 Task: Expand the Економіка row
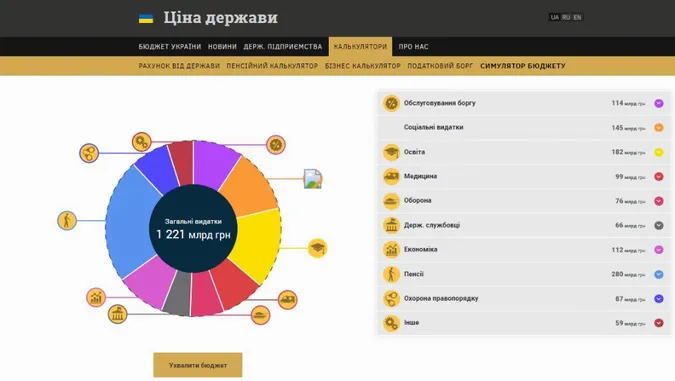pyautogui.click(x=659, y=250)
